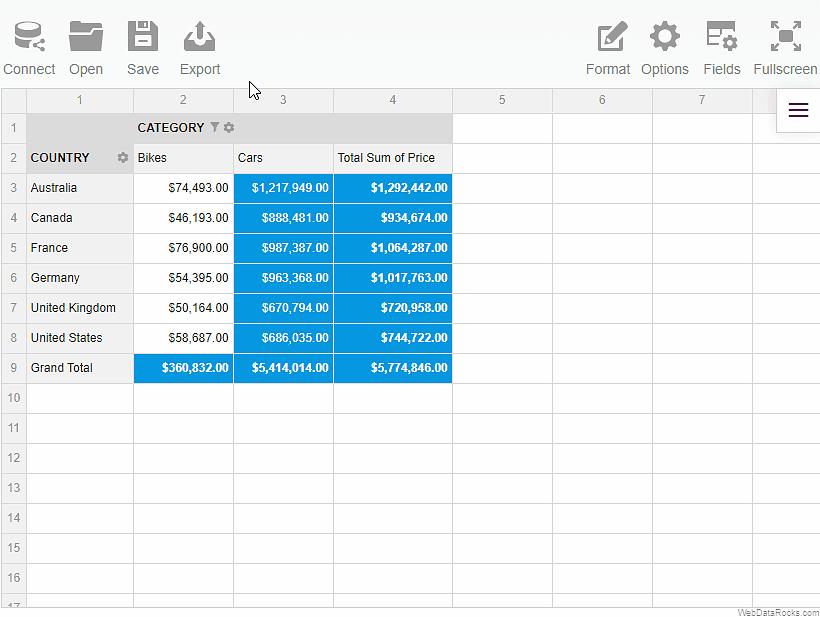The width and height of the screenshot is (820, 617).
Task: Select row number 10 header
Action: [x=14, y=398]
